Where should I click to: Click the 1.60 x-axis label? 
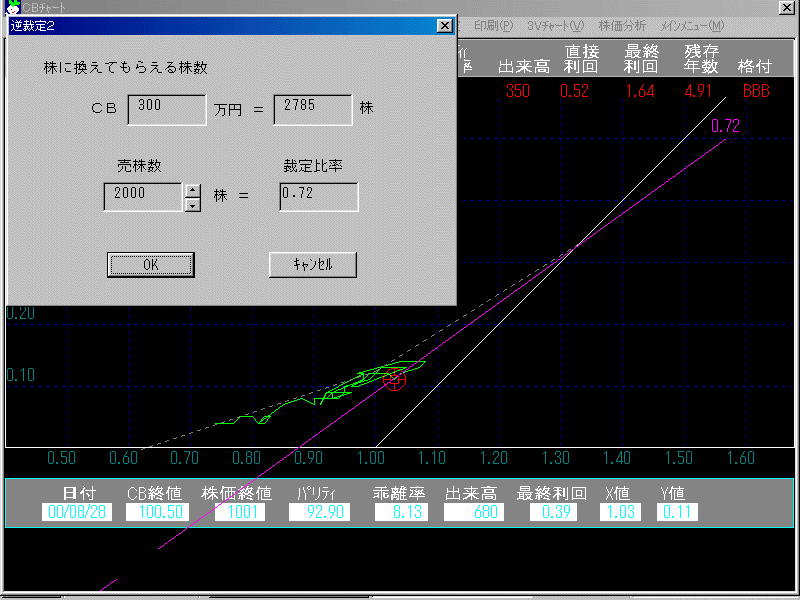[x=740, y=458]
